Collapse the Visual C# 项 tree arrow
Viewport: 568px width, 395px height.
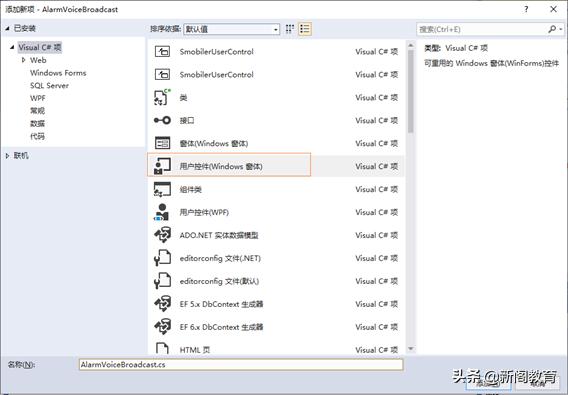[x=12, y=47]
